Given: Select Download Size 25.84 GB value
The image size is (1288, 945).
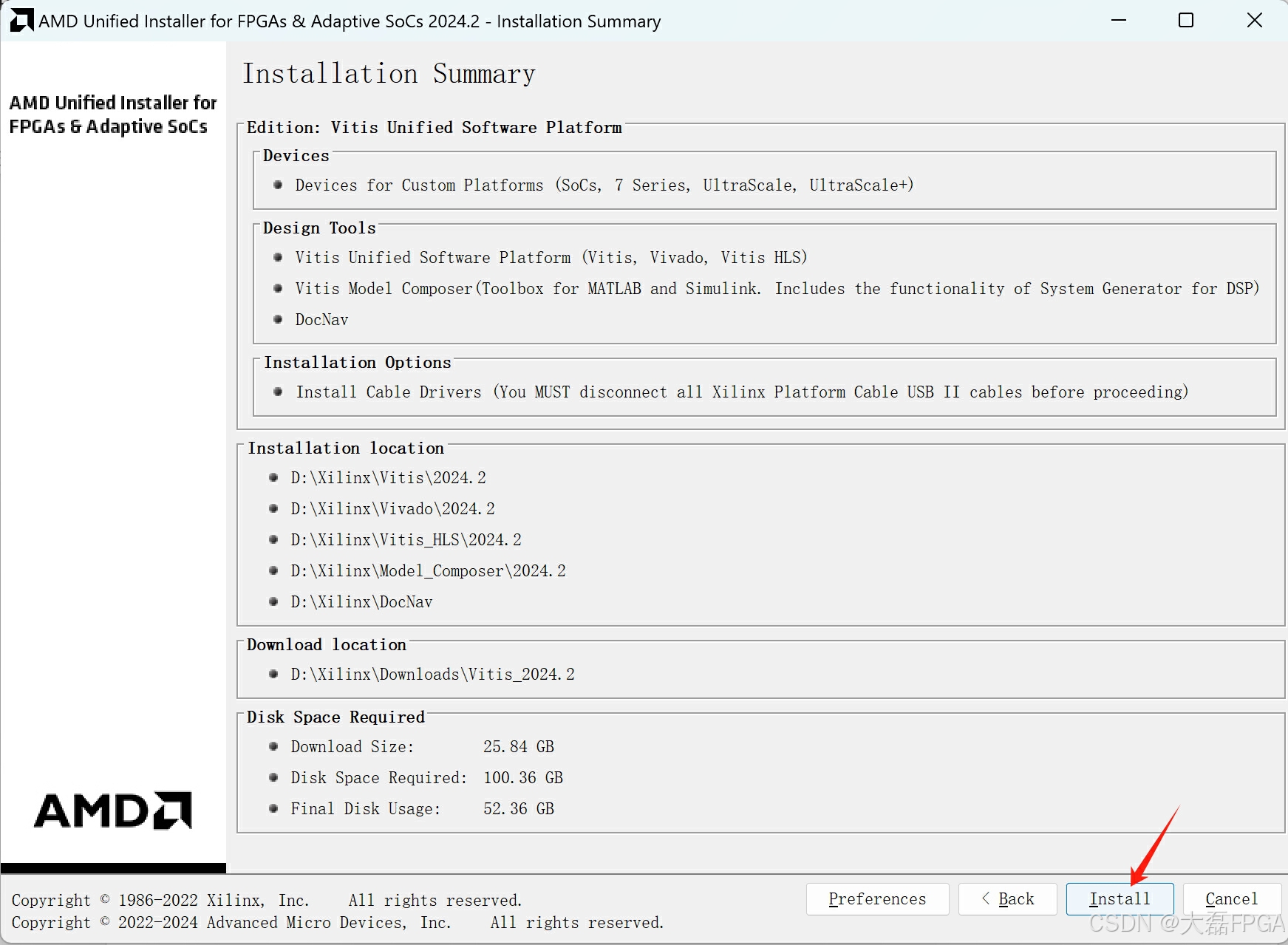Looking at the screenshot, I should 519,747.
